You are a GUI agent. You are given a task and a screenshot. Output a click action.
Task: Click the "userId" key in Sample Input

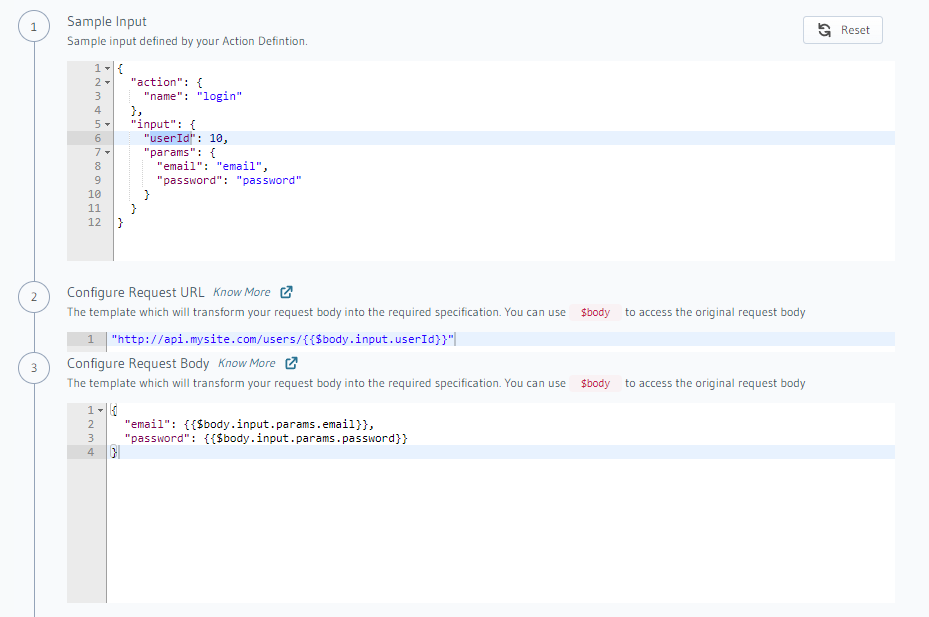point(170,138)
